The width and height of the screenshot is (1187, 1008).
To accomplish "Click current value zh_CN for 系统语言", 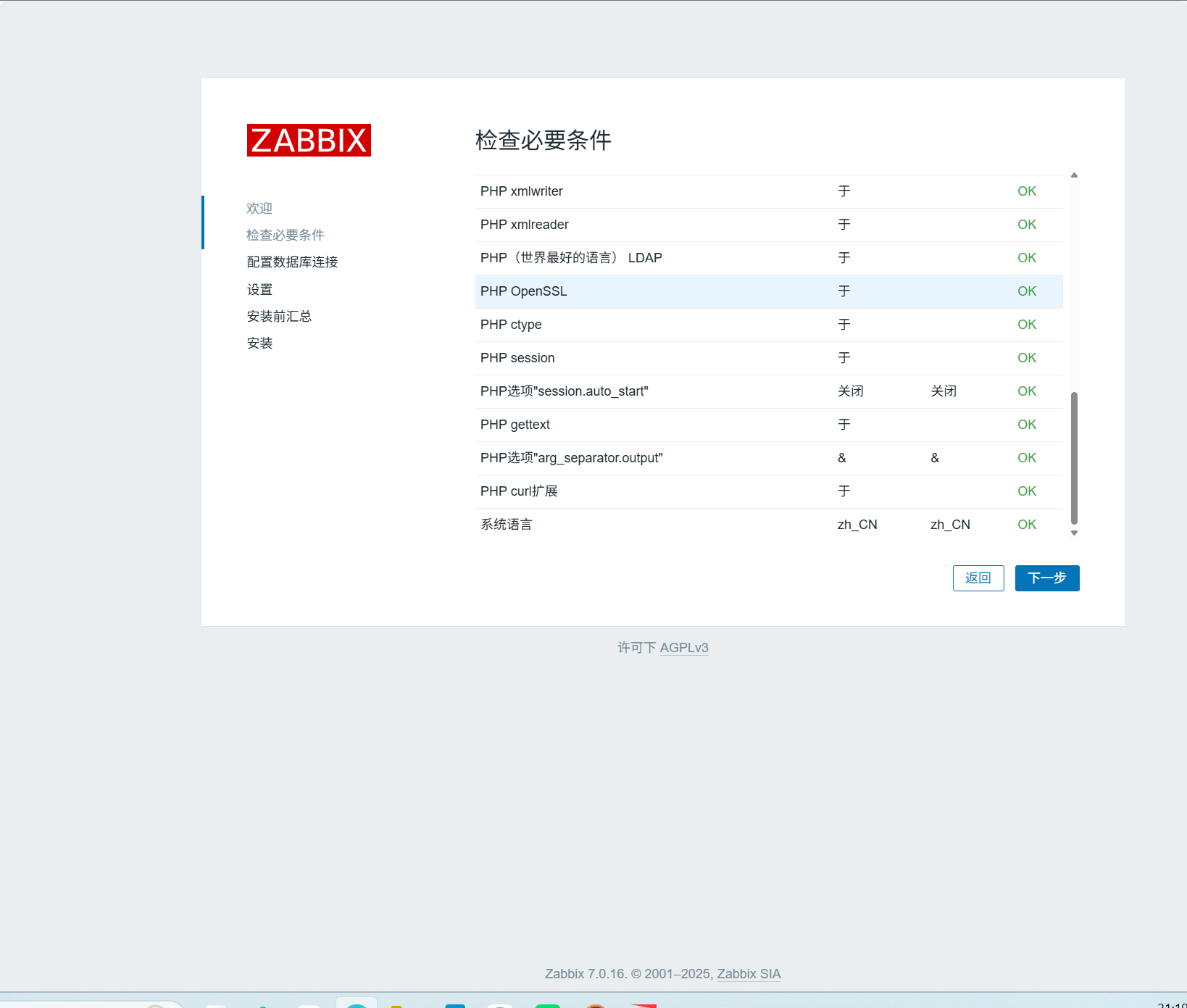I will (x=857, y=525).
